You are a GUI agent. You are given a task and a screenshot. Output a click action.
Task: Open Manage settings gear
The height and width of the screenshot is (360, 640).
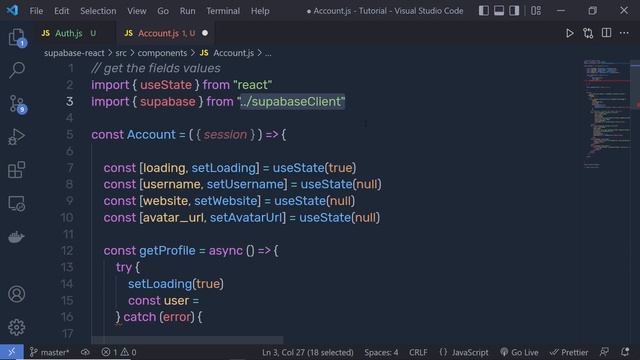[x=16, y=327]
